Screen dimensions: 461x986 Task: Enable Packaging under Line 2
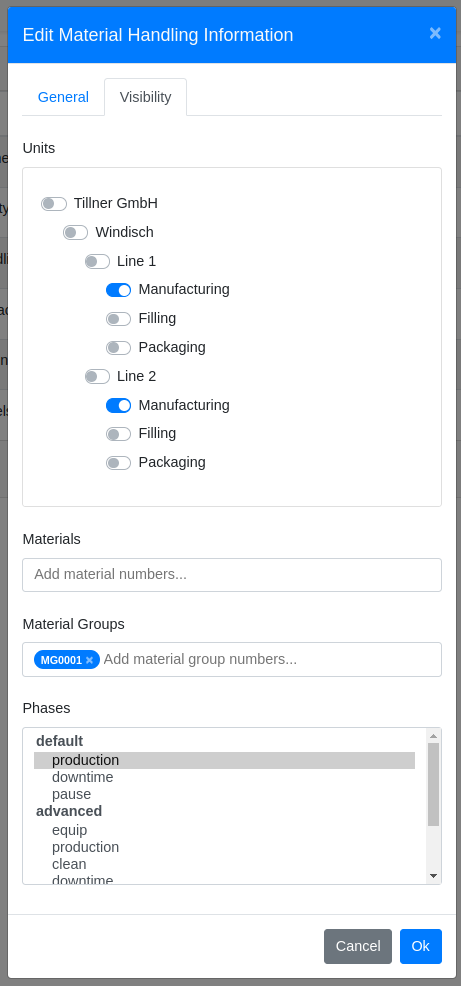click(x=118, y=463)
